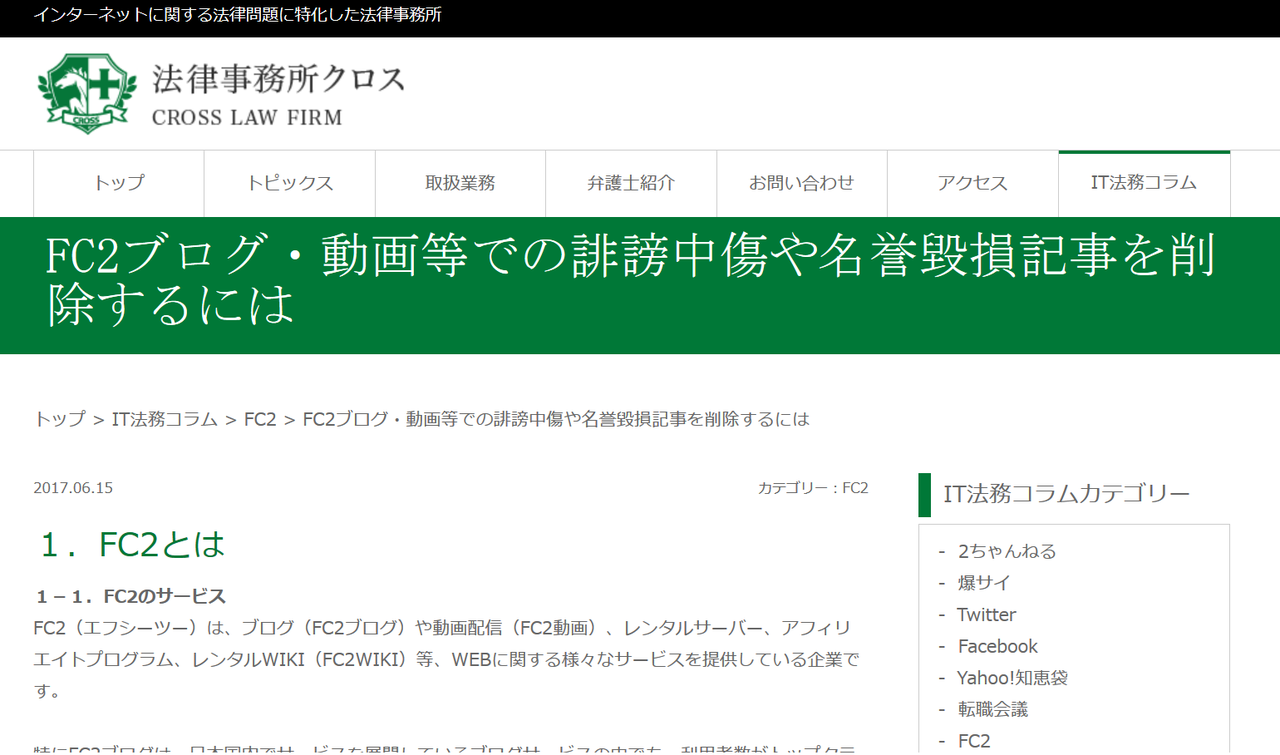
Task: Open the 取扱業務 navigation tab
Action: [x=460, y=183]
